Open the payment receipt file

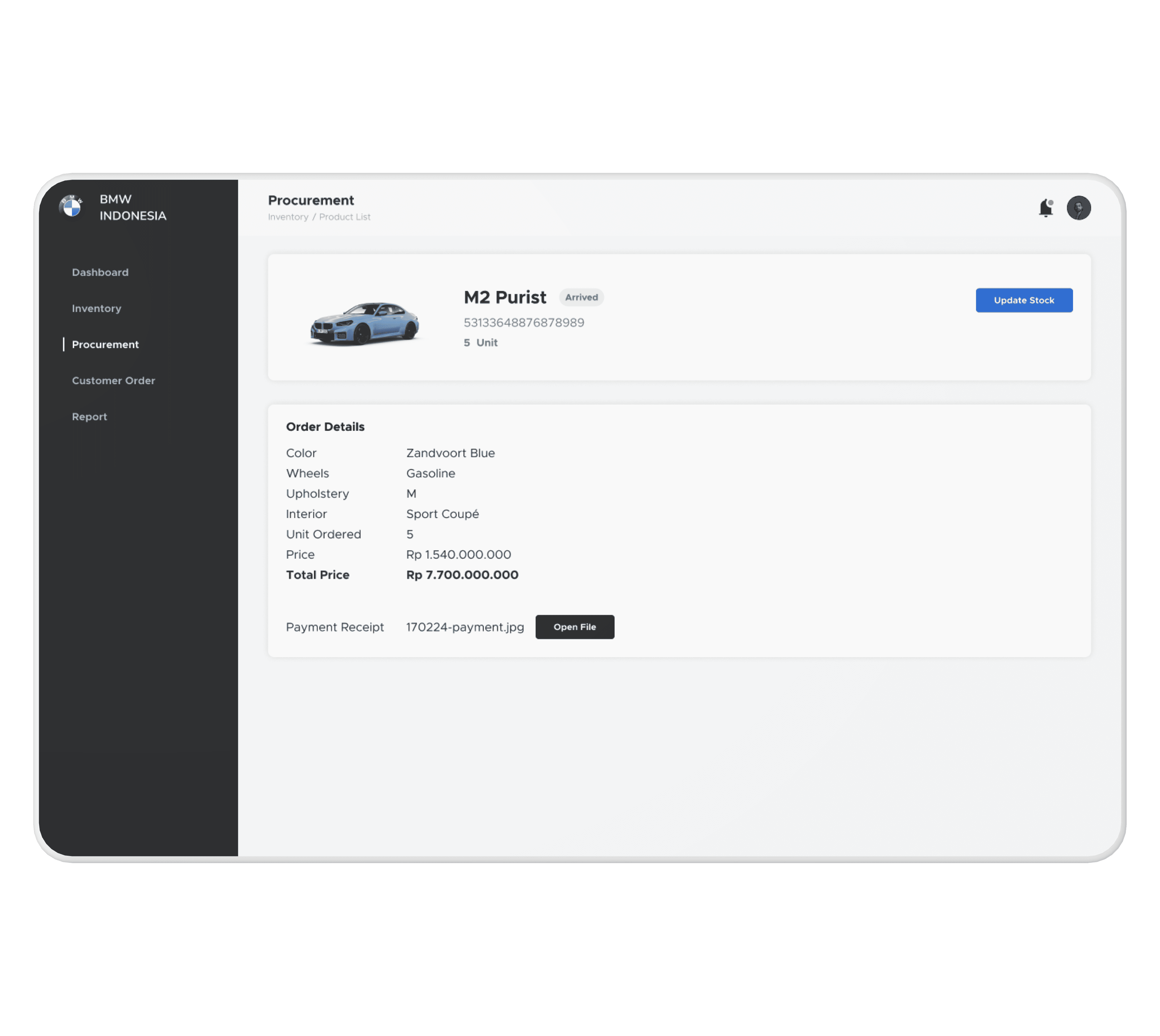coord(575,627)
